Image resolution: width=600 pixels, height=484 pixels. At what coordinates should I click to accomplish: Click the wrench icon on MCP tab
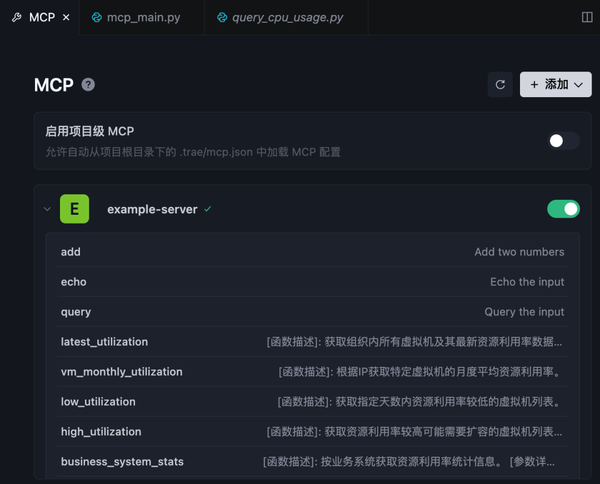pyautogui.click(x=16, y=18)
